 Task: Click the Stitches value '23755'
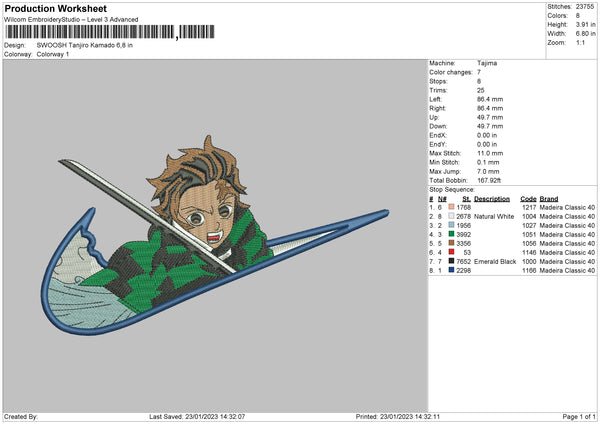point(585,7)
